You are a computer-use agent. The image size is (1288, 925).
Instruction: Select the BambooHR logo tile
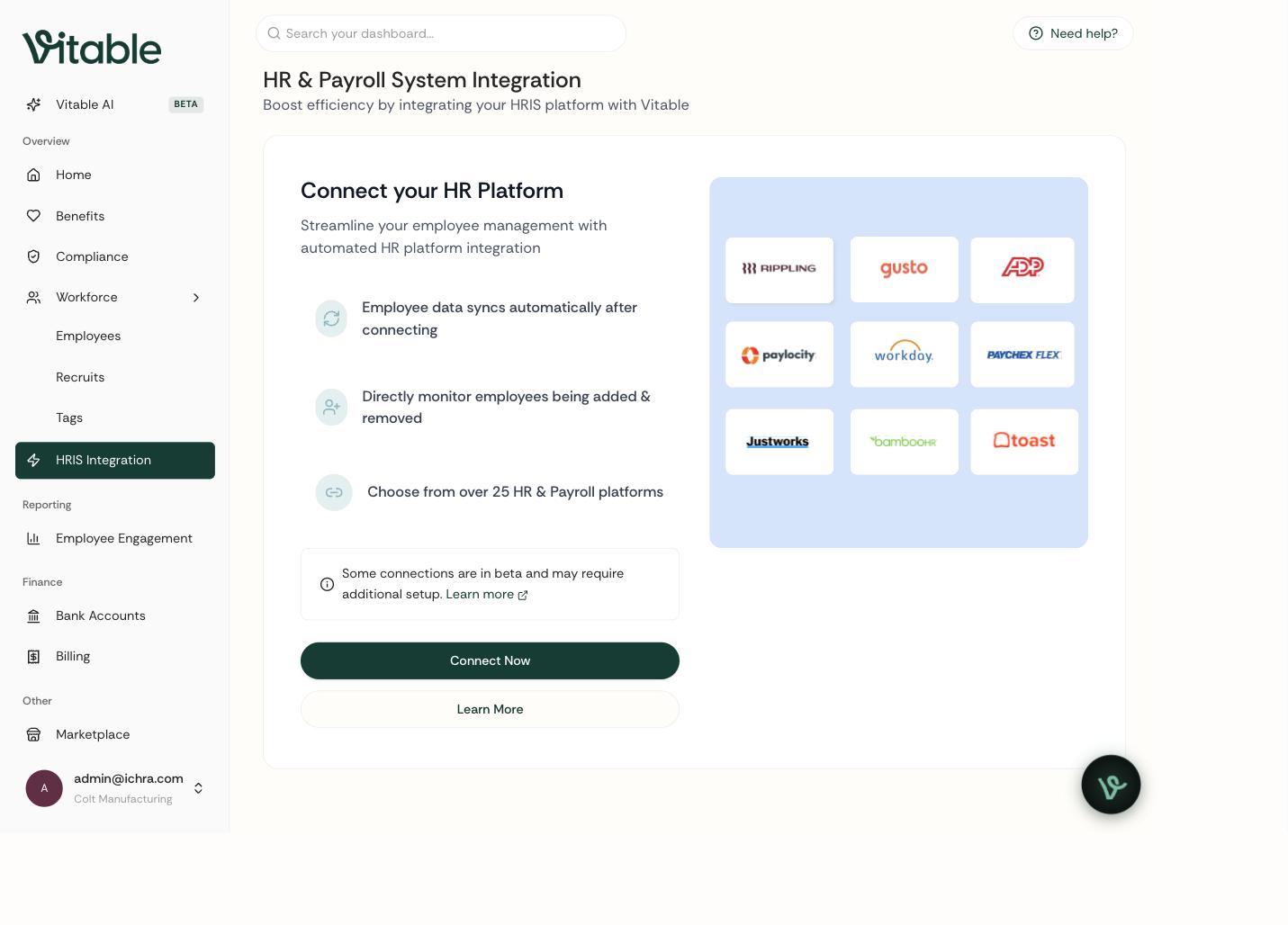904,442
